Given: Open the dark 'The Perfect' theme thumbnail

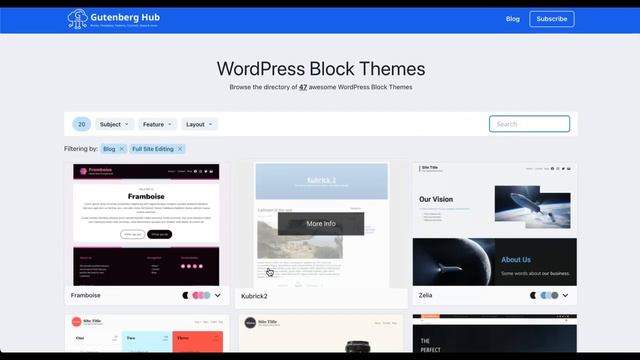Looking at the screenshot, I should click(495, 333).
